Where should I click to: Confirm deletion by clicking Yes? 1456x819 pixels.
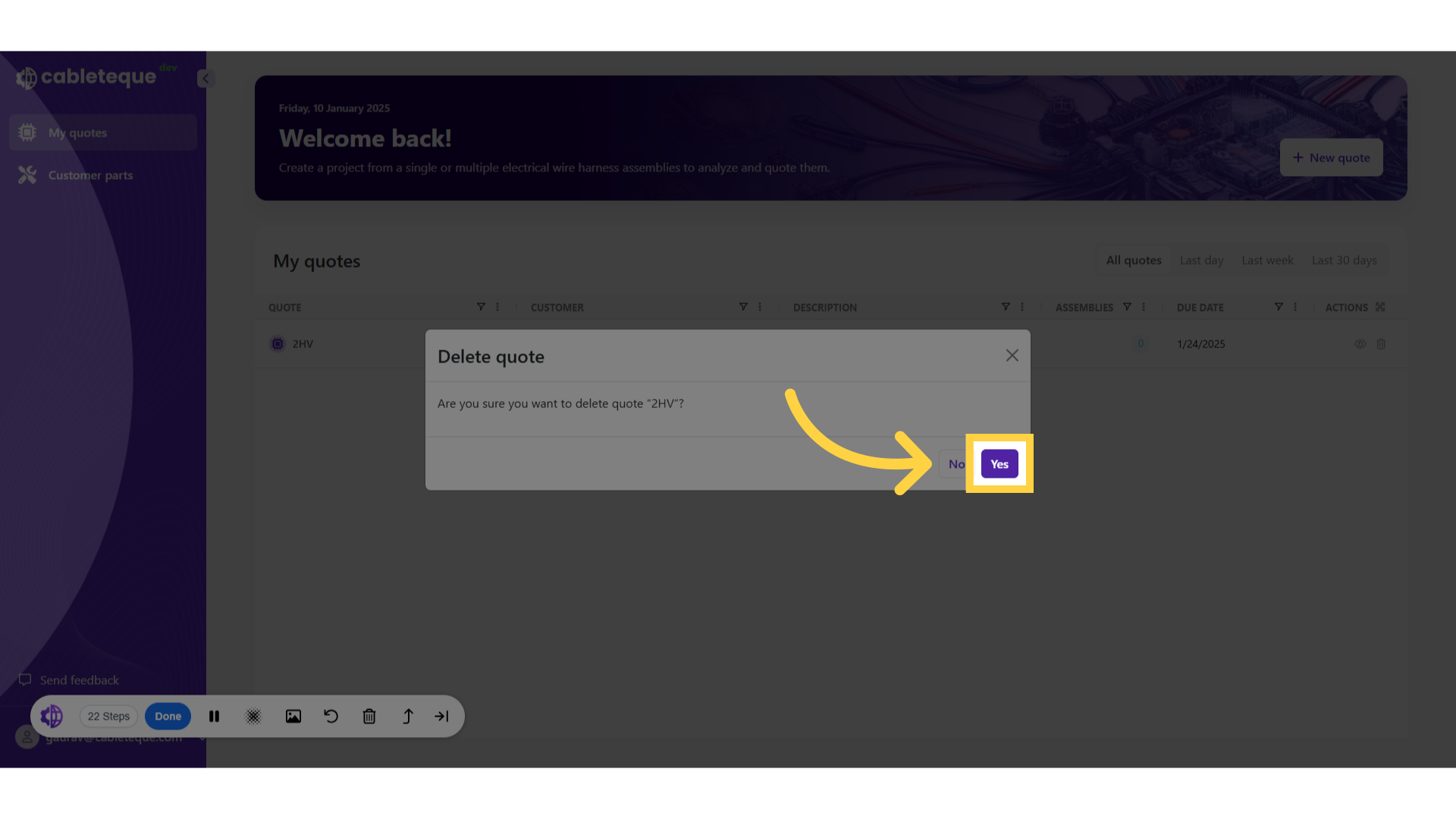999,464
